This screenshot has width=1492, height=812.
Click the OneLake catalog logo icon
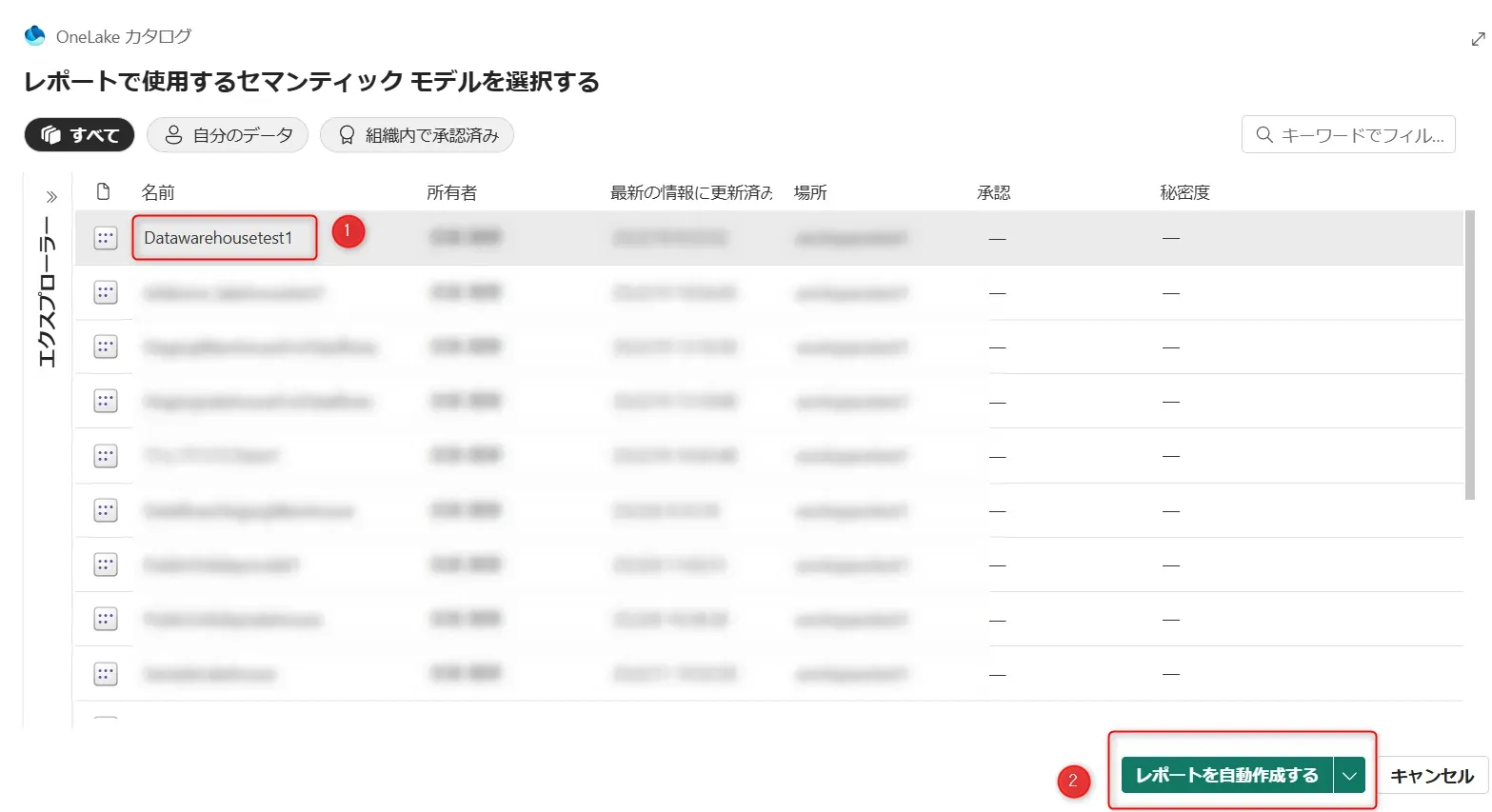(x=35, y=34)
